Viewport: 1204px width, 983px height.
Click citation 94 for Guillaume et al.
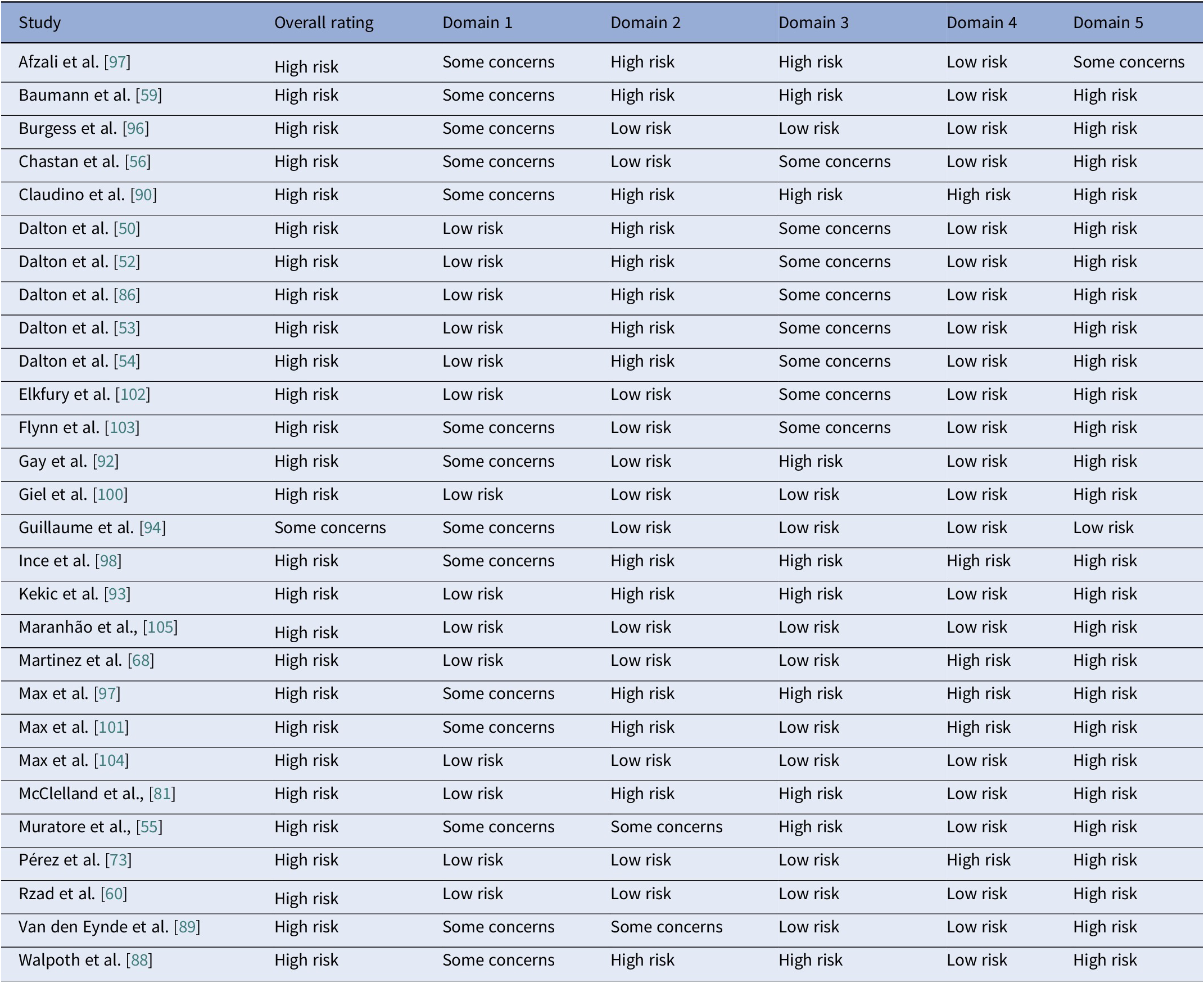[153, 527]
